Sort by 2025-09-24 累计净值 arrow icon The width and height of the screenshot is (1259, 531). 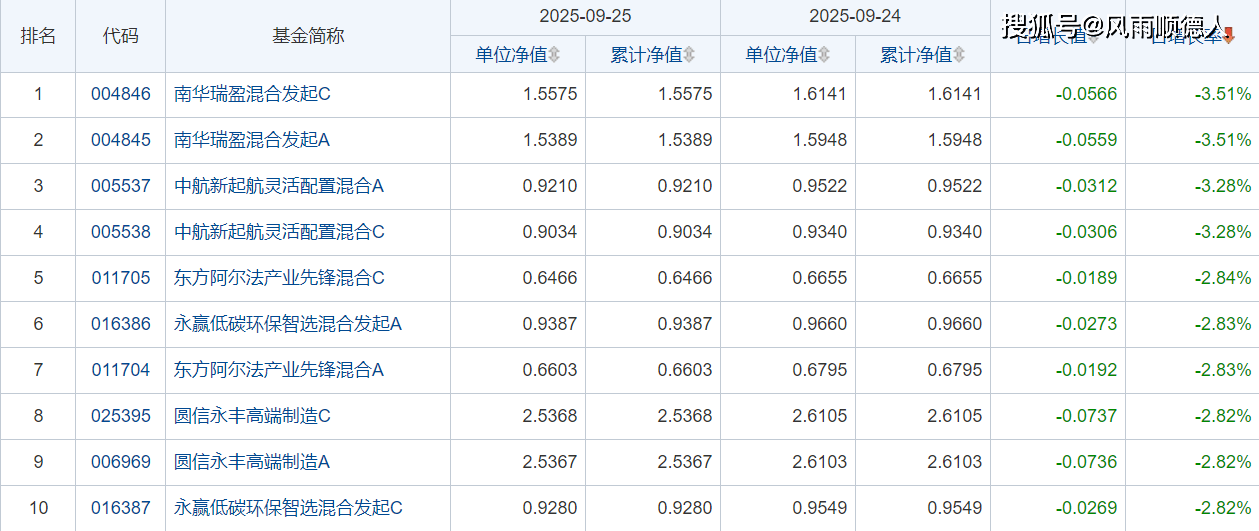click(959, 55)
